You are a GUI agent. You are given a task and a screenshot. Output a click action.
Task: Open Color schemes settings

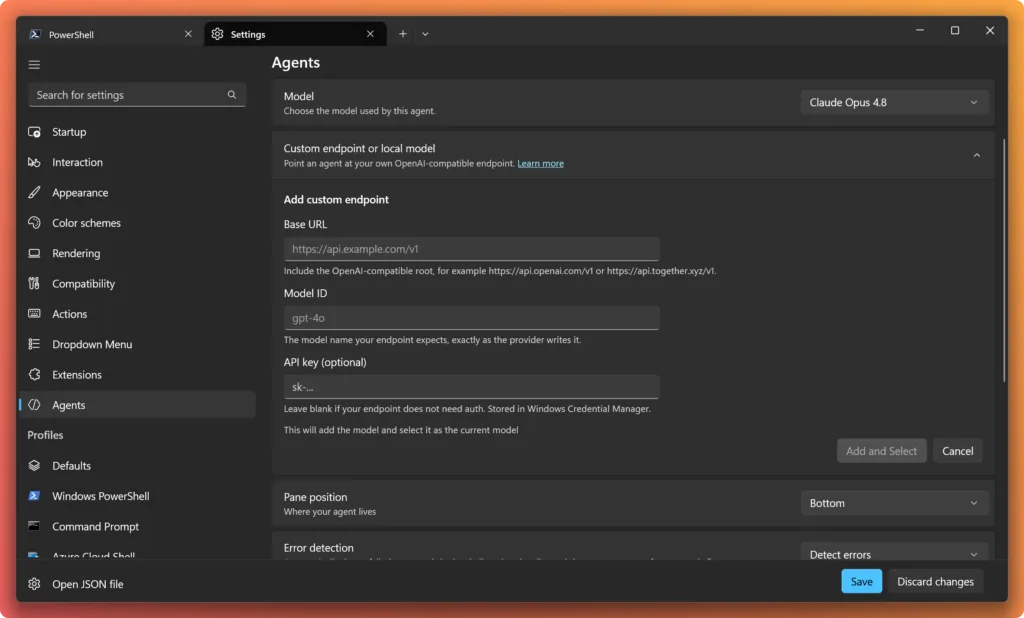(x=137, y=223)
